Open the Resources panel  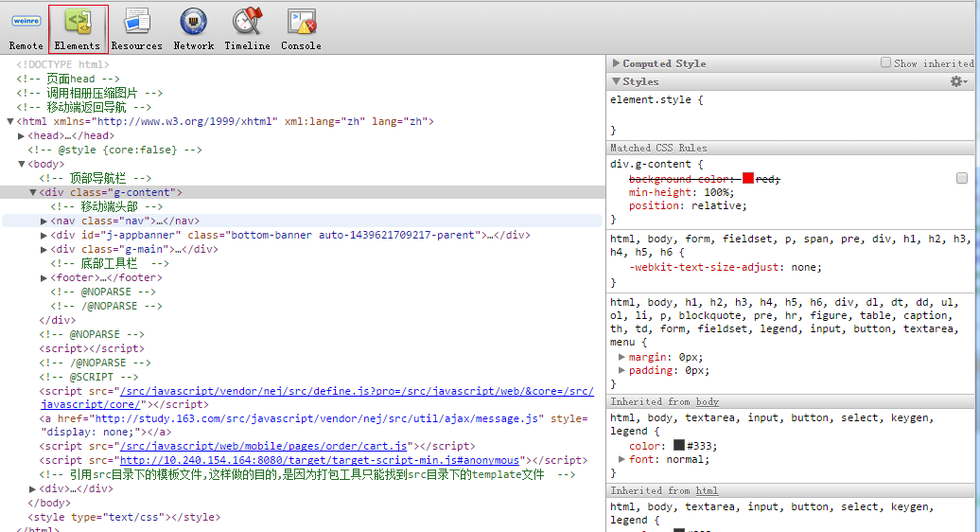[137, 29]
